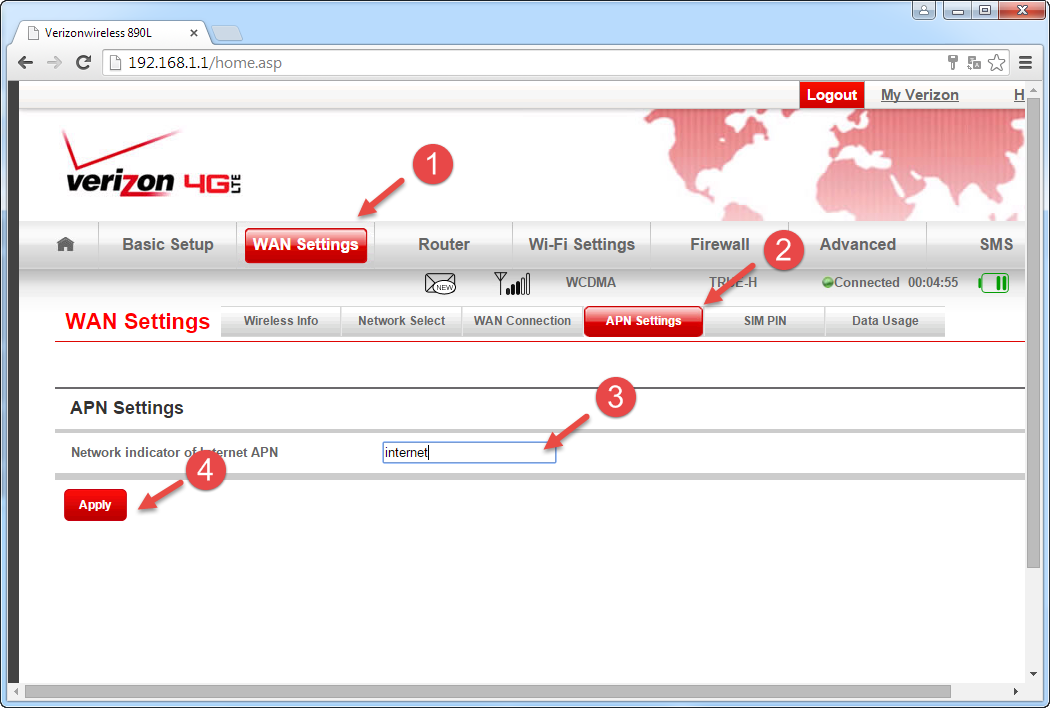Click the signal strength antenna icon
1050x708 pixels.
[512, 283]
